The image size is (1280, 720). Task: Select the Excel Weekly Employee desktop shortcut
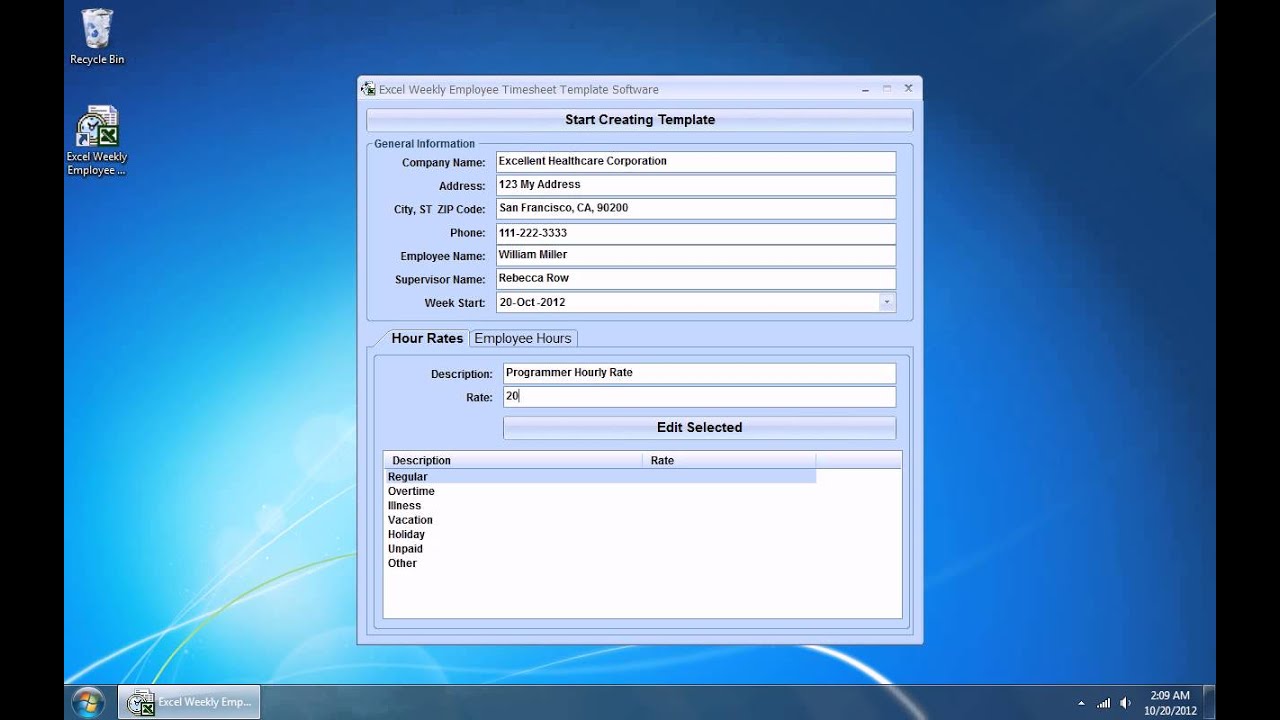(97, 141)
